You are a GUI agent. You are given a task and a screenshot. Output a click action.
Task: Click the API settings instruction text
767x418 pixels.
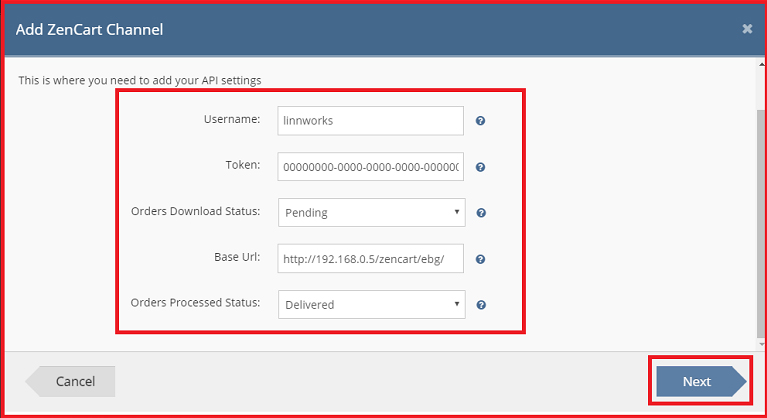click(140, 80)
